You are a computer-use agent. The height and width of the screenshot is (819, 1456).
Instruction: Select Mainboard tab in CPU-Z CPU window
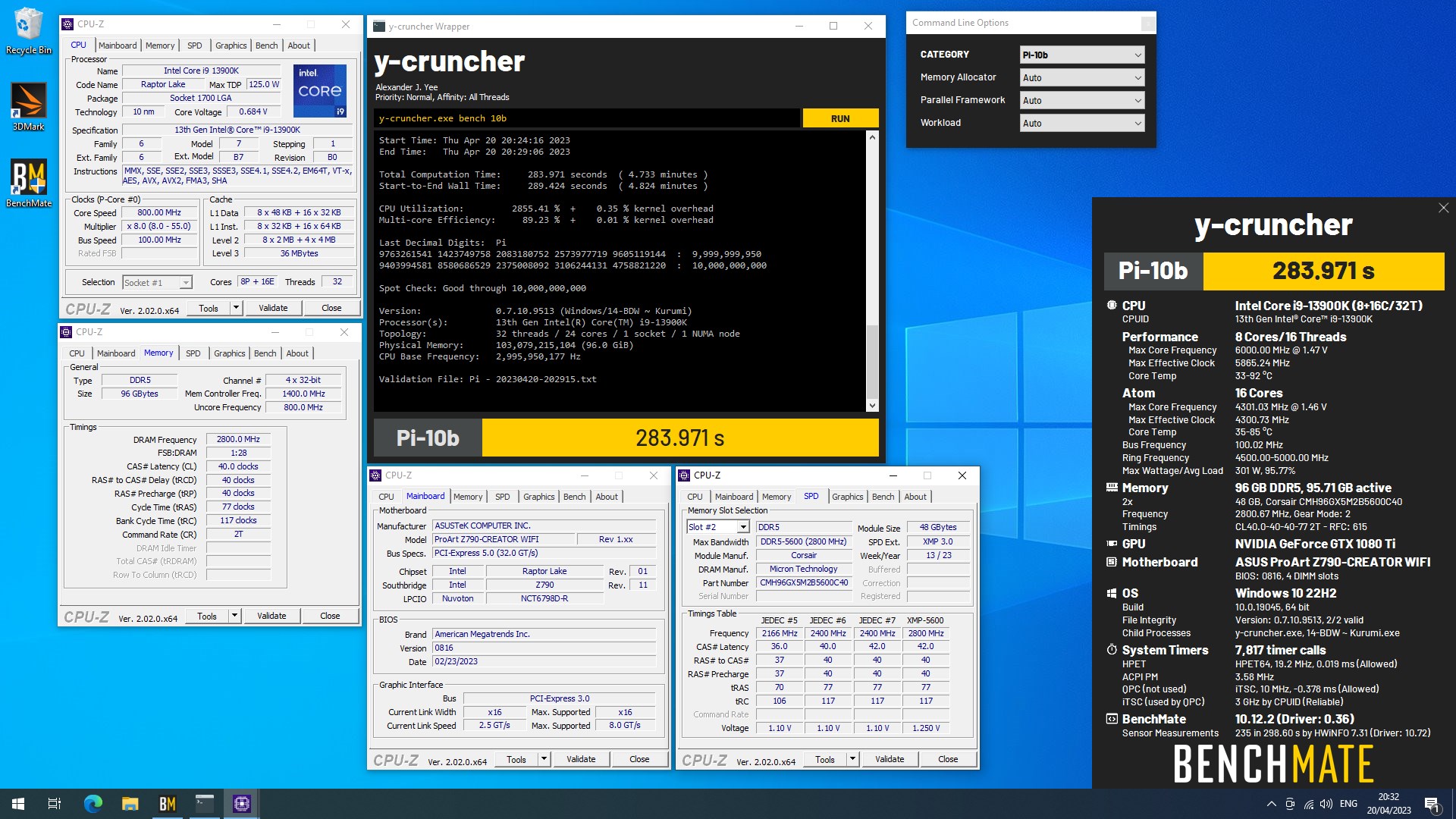[118, 45]
